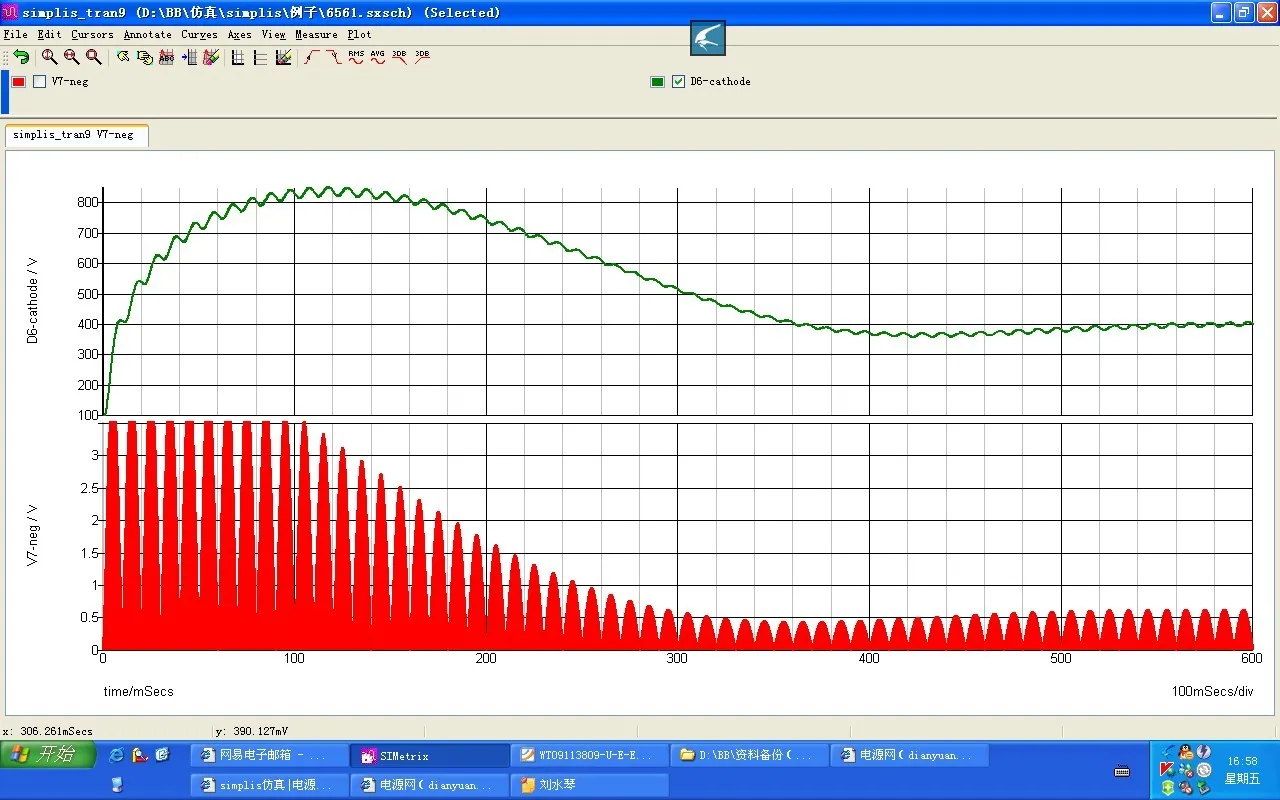Switch to SIMetrix taskbar button
The image size is (1280, 800).
[x=430, y=756]
